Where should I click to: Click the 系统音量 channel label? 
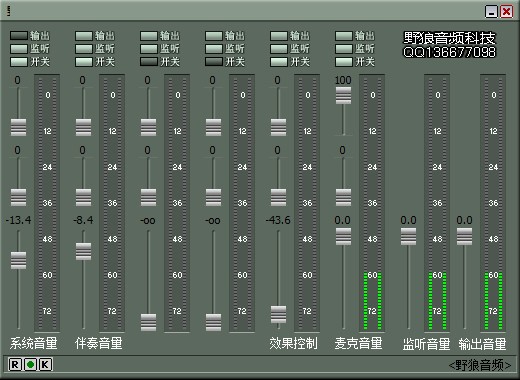click(x=33, y=343)
